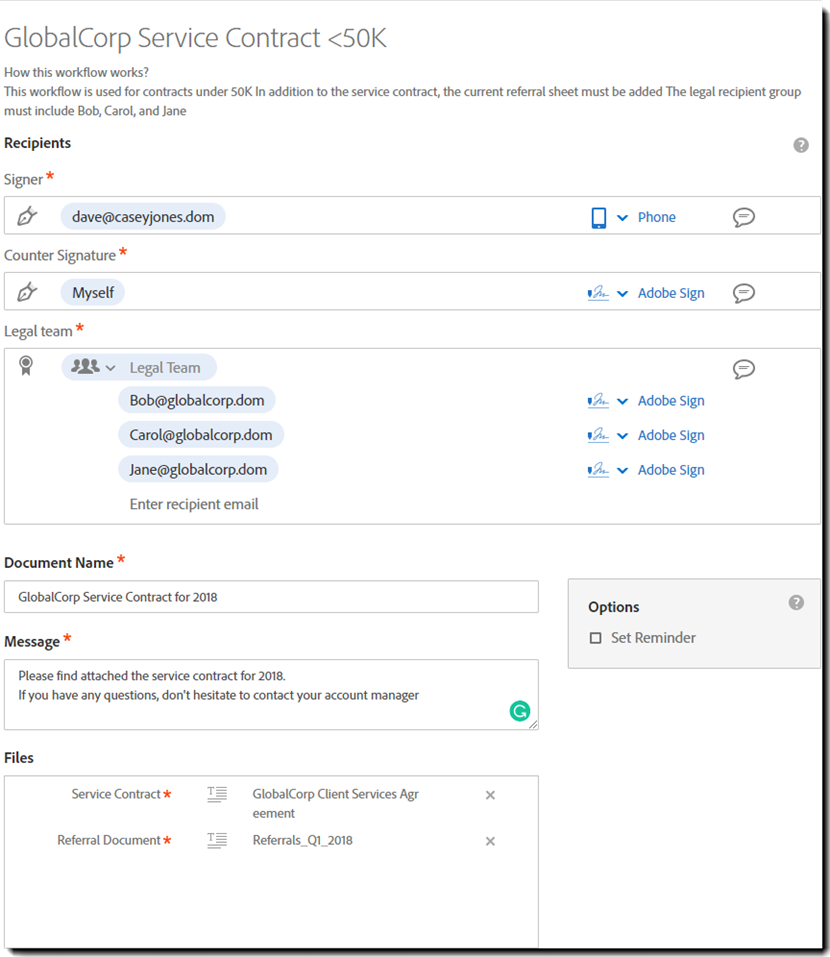This screenshot has height=957, width=830.
Task: Click inside the Document Name field
Action: tap(270, 598)
